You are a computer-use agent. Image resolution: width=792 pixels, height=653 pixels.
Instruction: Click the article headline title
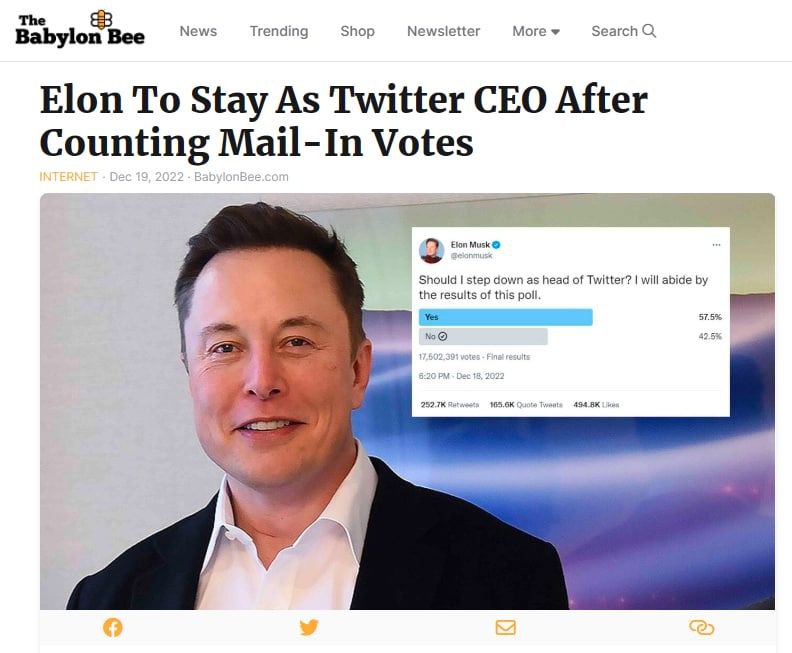343,122
